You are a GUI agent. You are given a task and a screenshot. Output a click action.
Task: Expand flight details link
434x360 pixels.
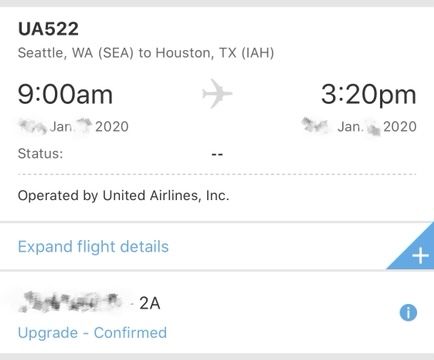point(93,247)
